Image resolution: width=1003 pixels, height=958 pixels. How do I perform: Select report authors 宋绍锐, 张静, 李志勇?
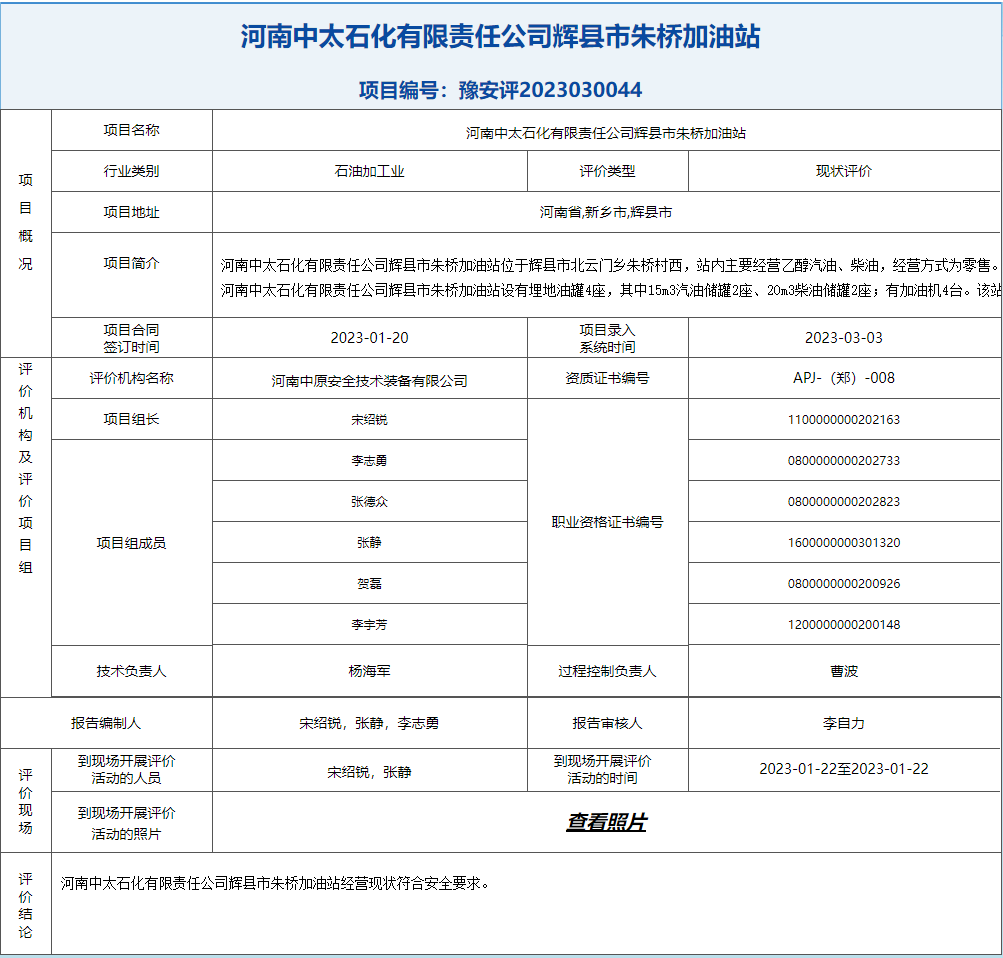point(369,723)
